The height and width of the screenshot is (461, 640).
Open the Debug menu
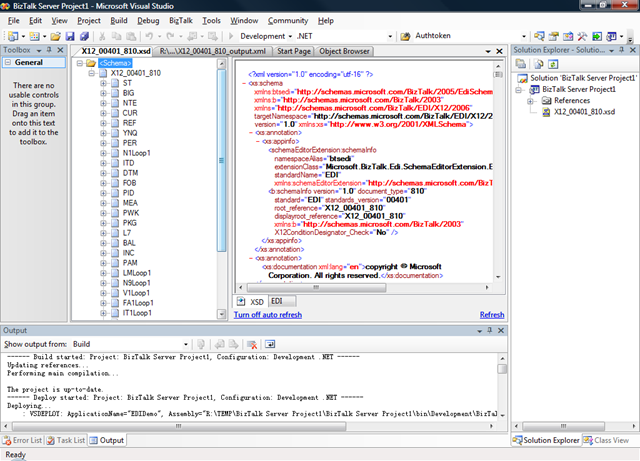point(148,20)
